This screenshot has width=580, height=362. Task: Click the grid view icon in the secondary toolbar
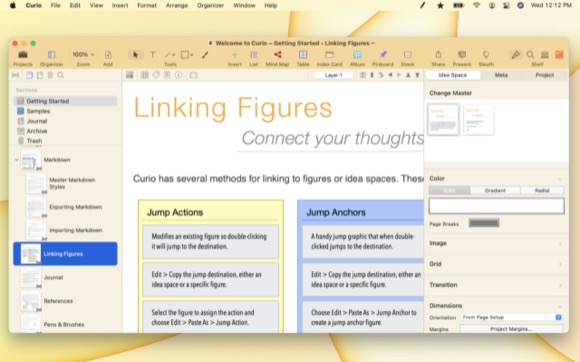144,75
